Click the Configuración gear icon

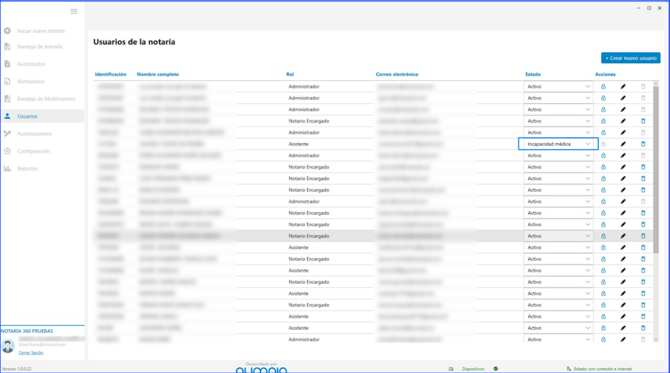(7, 151)
